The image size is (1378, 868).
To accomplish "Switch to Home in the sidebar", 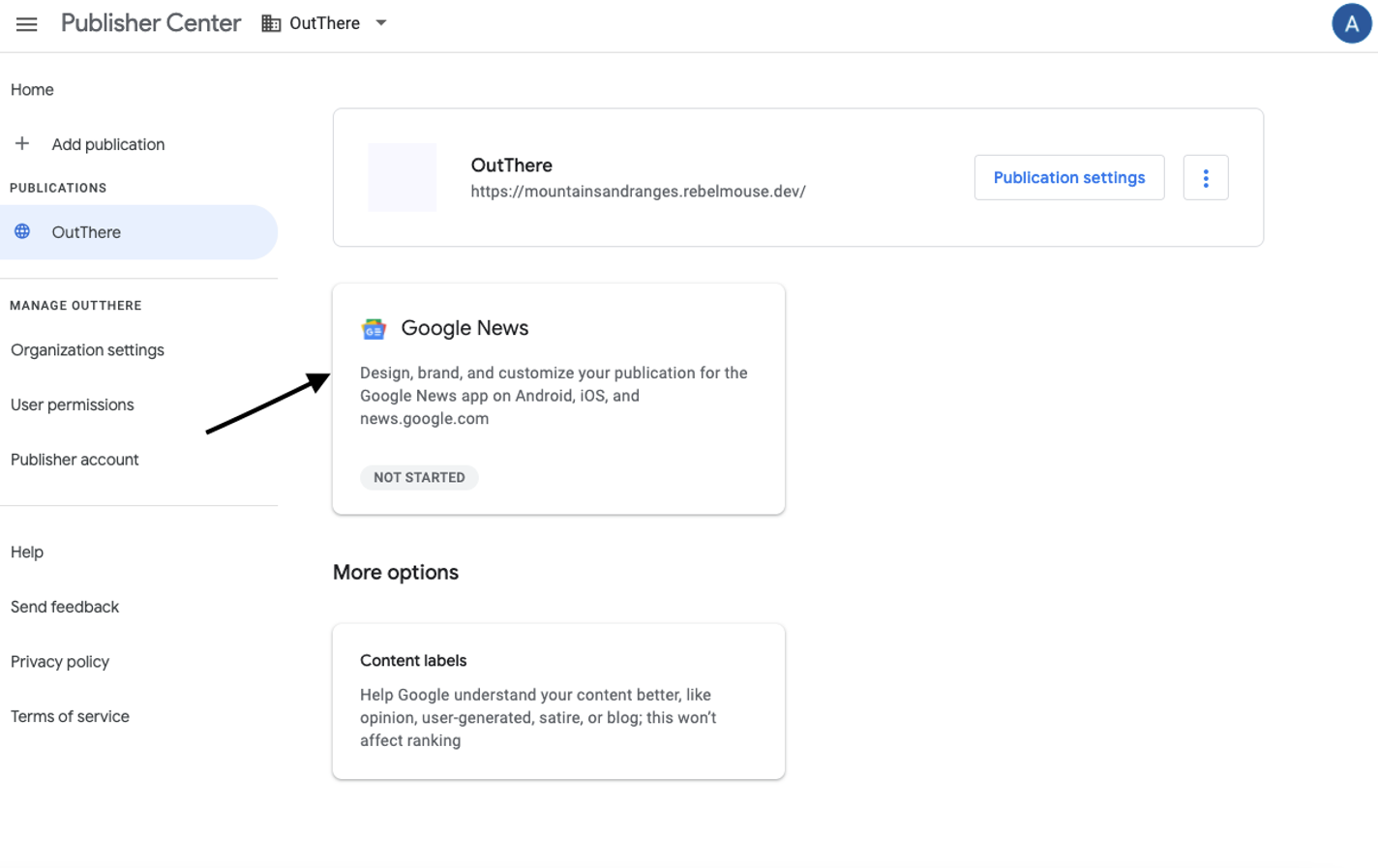I will point(32,89).
